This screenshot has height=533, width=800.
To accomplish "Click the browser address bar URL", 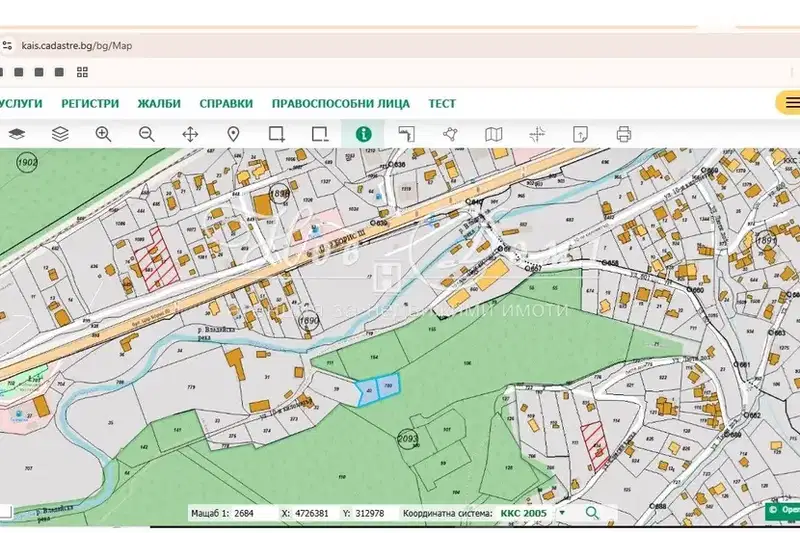I will coord(77,45).
